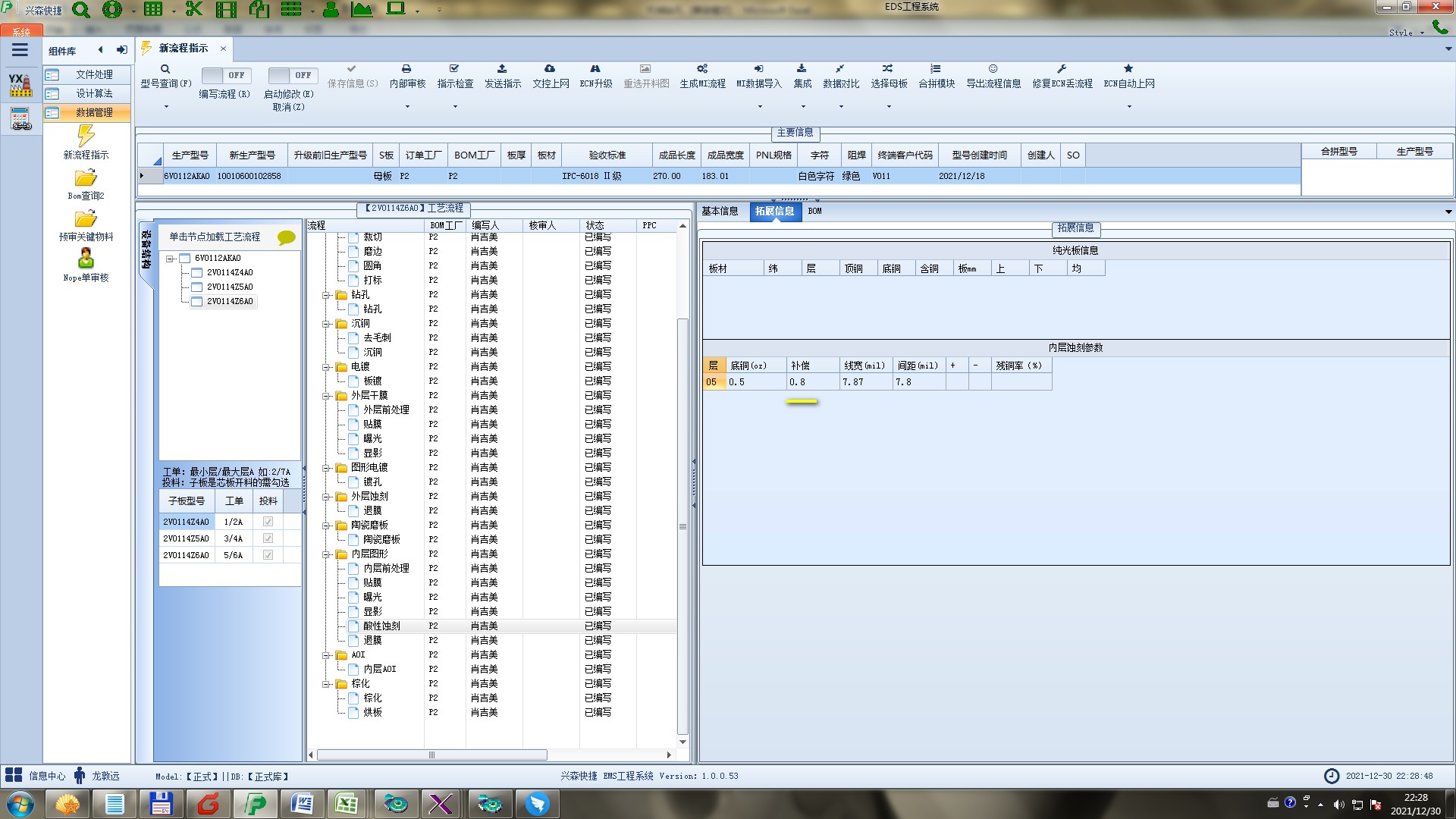Select the 酸性蚀刻 process step
The image size is (1456, 819).
pyautogui.click(x=381, y=626)
